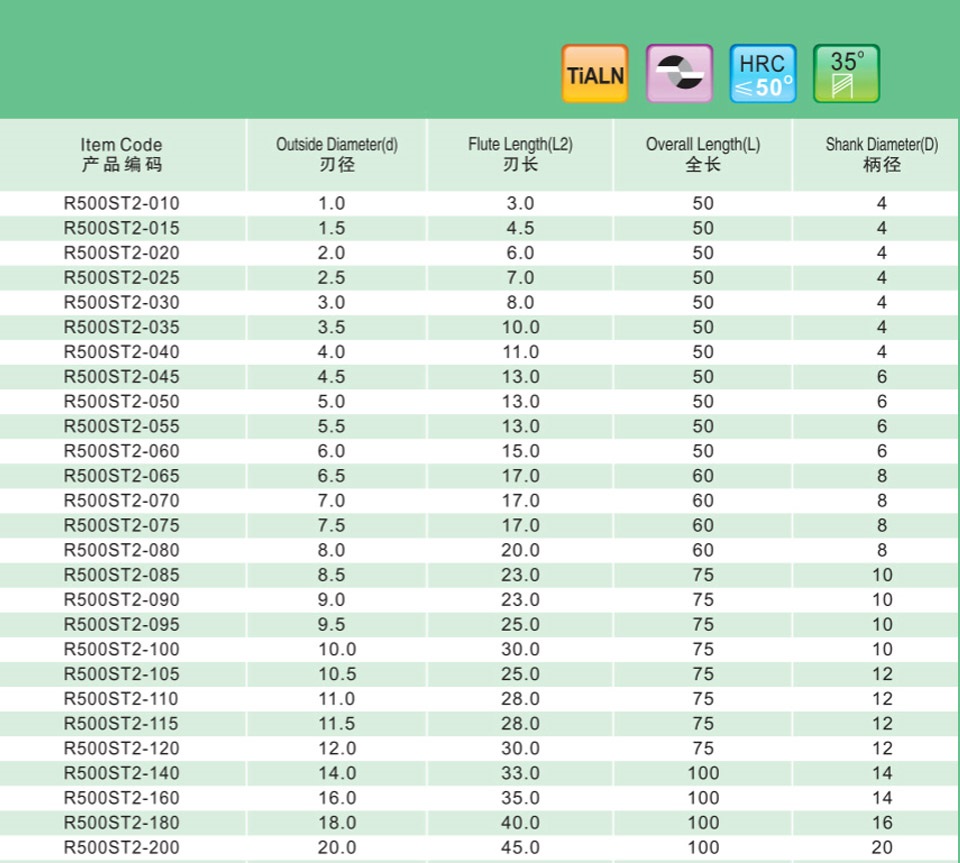Click shank diameter value 16

(x=882, y=823)
